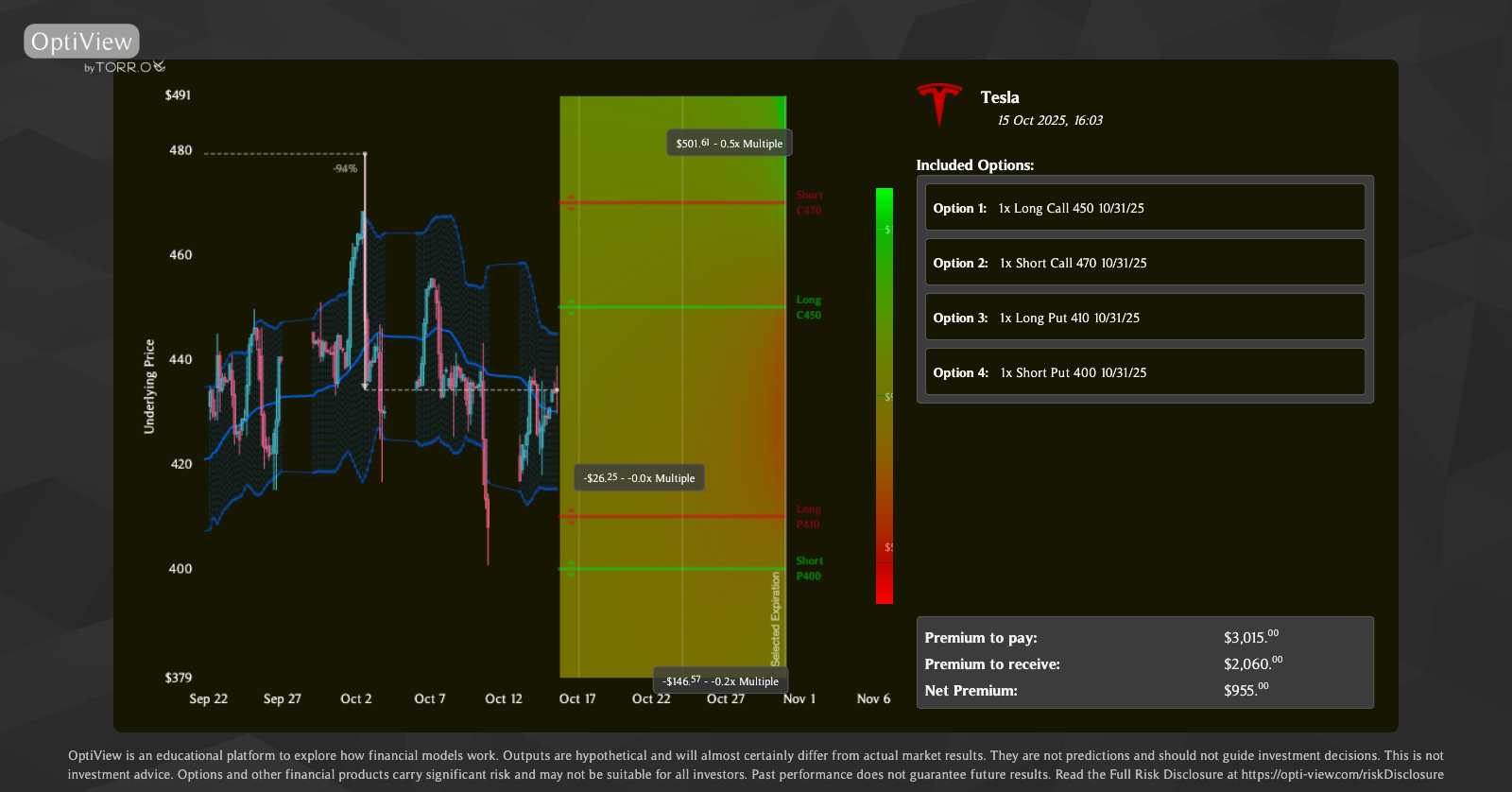Click the $501.61 0.5x Multiple tooltip
1512x792 pixels.
(x=729, y=144)
